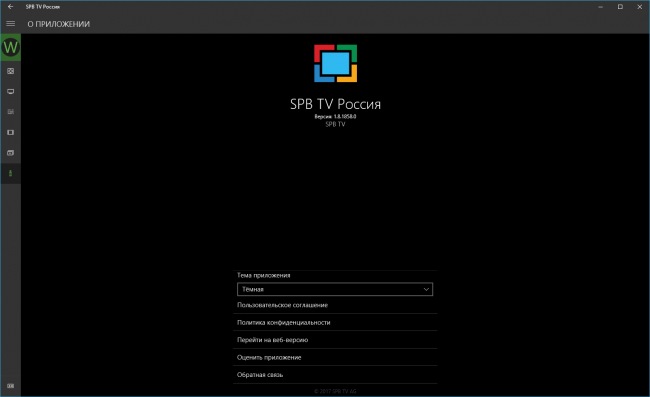650x397 pixels.
Task: Select the highlighted green sidebar icon
Action: (x=10, y=173)
